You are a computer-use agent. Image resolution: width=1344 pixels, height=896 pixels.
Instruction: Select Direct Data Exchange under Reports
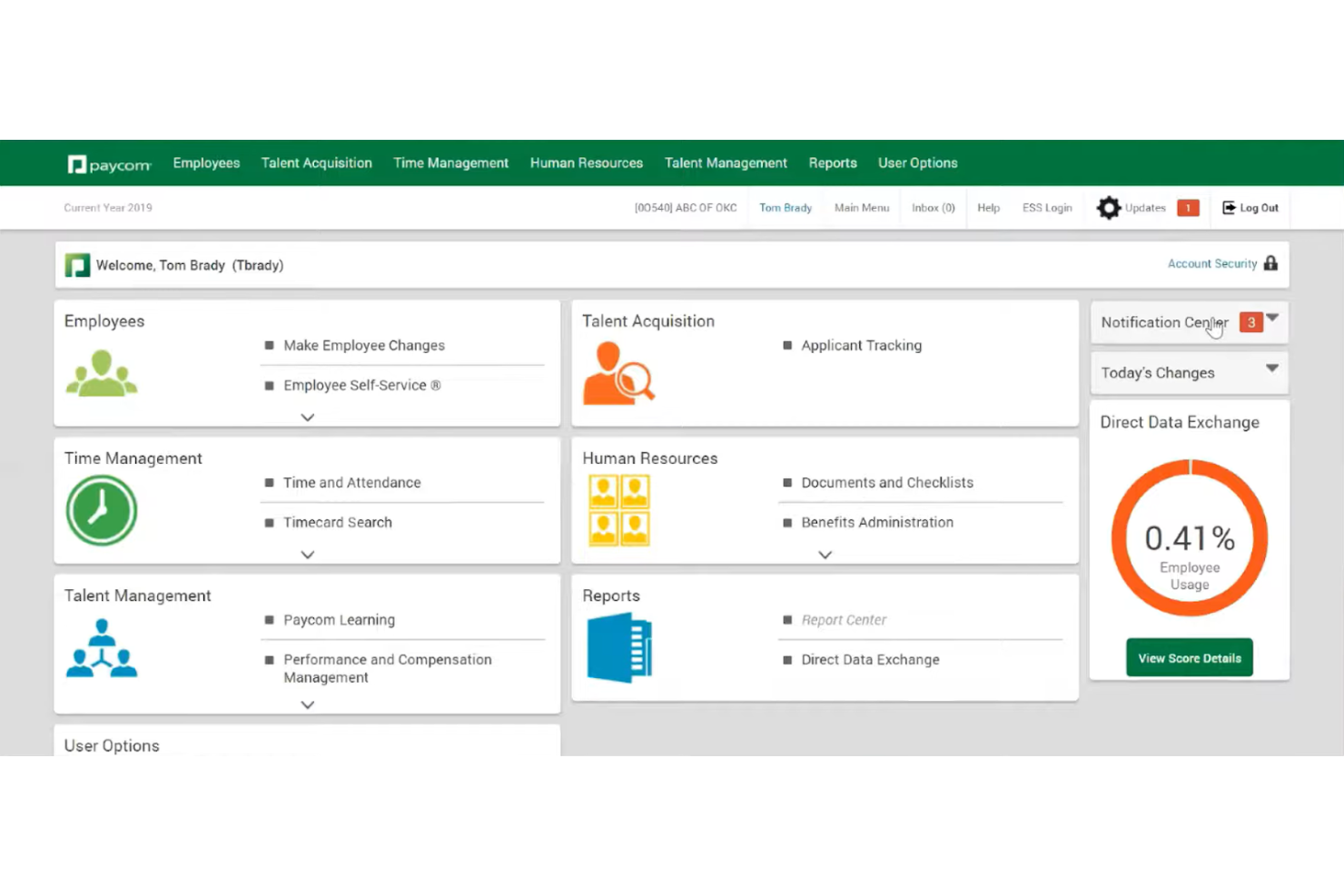click(x=869, y=659)
